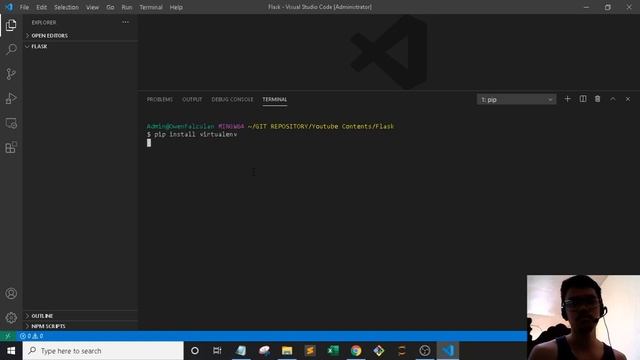Image resolution: width=640 pixels, height=360 pixels.
Task: Open the Edit menu
Action: coord(41,7)
